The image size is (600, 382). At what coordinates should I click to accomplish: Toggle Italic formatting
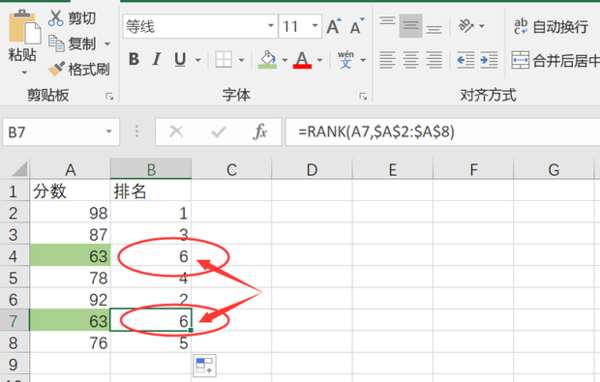tap(156, 60)
